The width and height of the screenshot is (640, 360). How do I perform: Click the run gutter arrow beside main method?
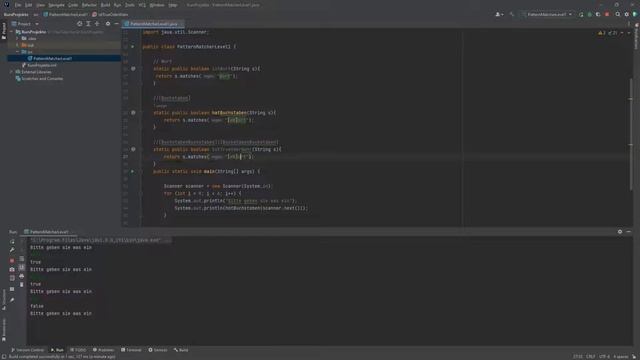(132, 171)
